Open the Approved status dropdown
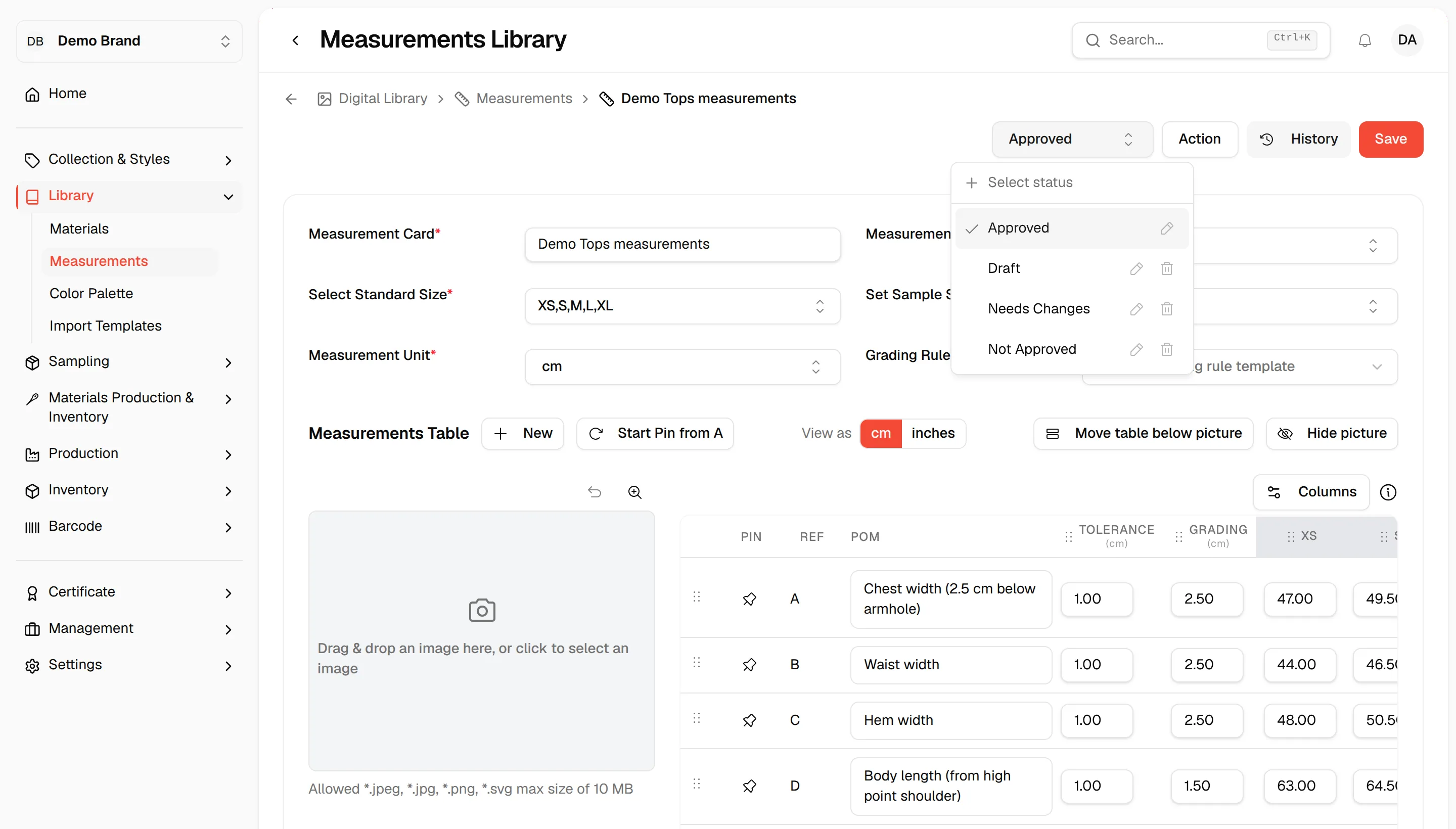 click(1072, 139)
